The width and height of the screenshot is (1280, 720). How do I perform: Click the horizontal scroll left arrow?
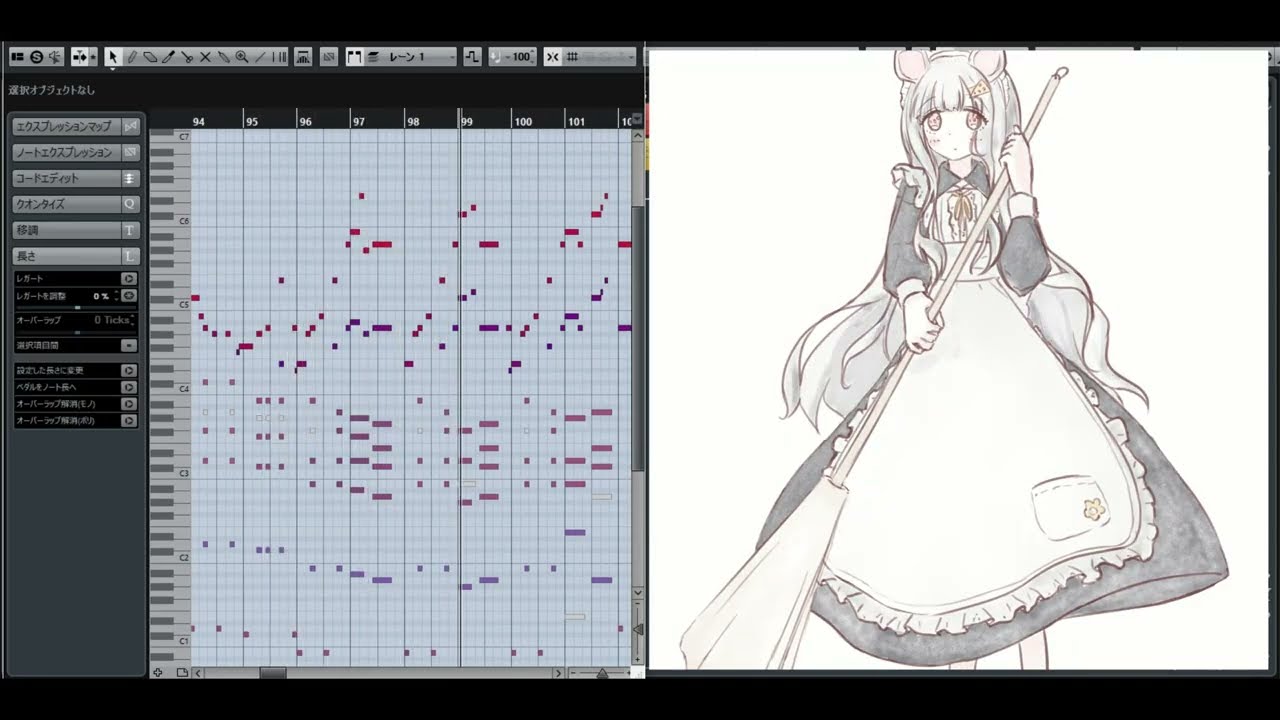(198, 673)
